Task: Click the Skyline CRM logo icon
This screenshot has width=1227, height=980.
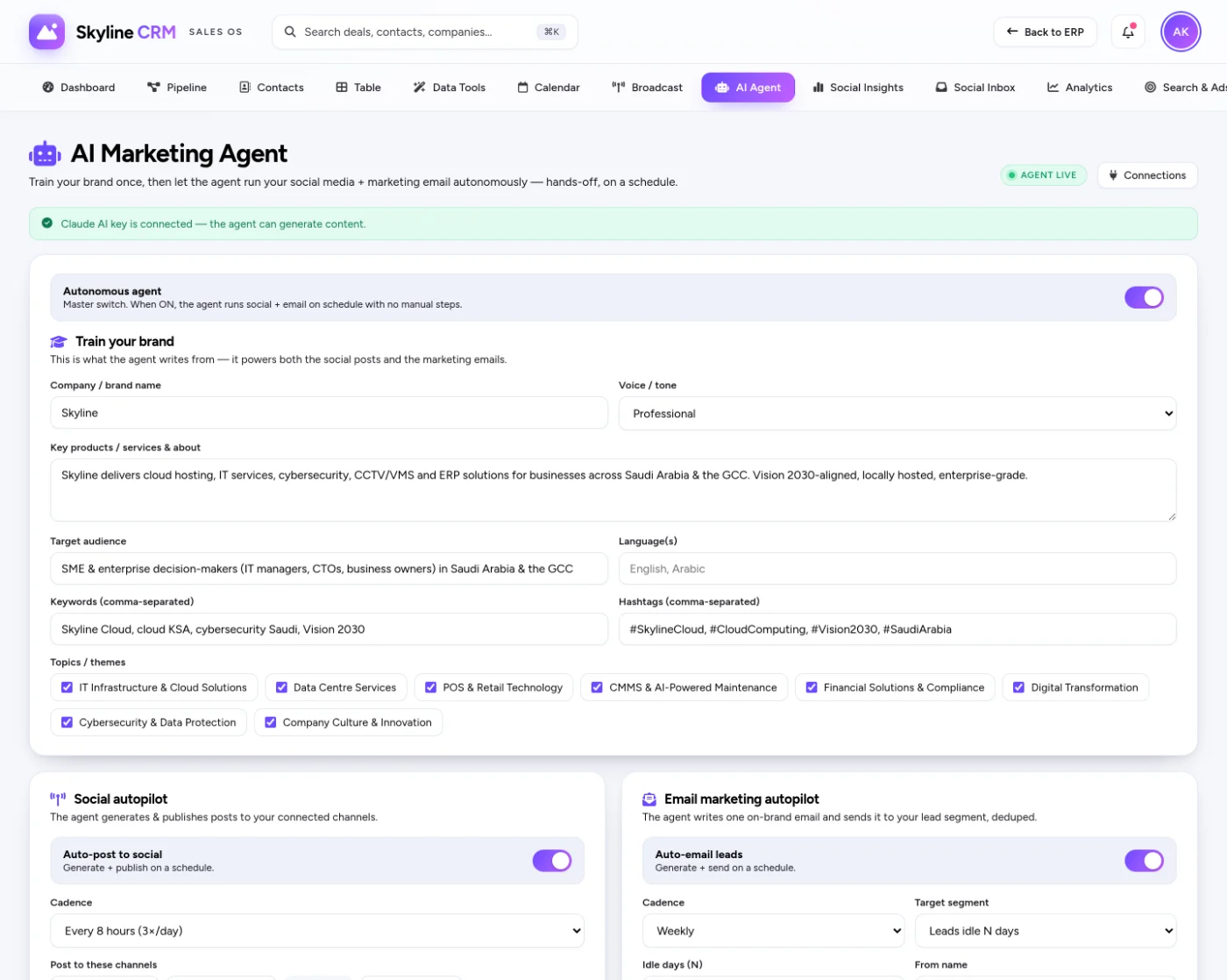Action: [46, 32]
